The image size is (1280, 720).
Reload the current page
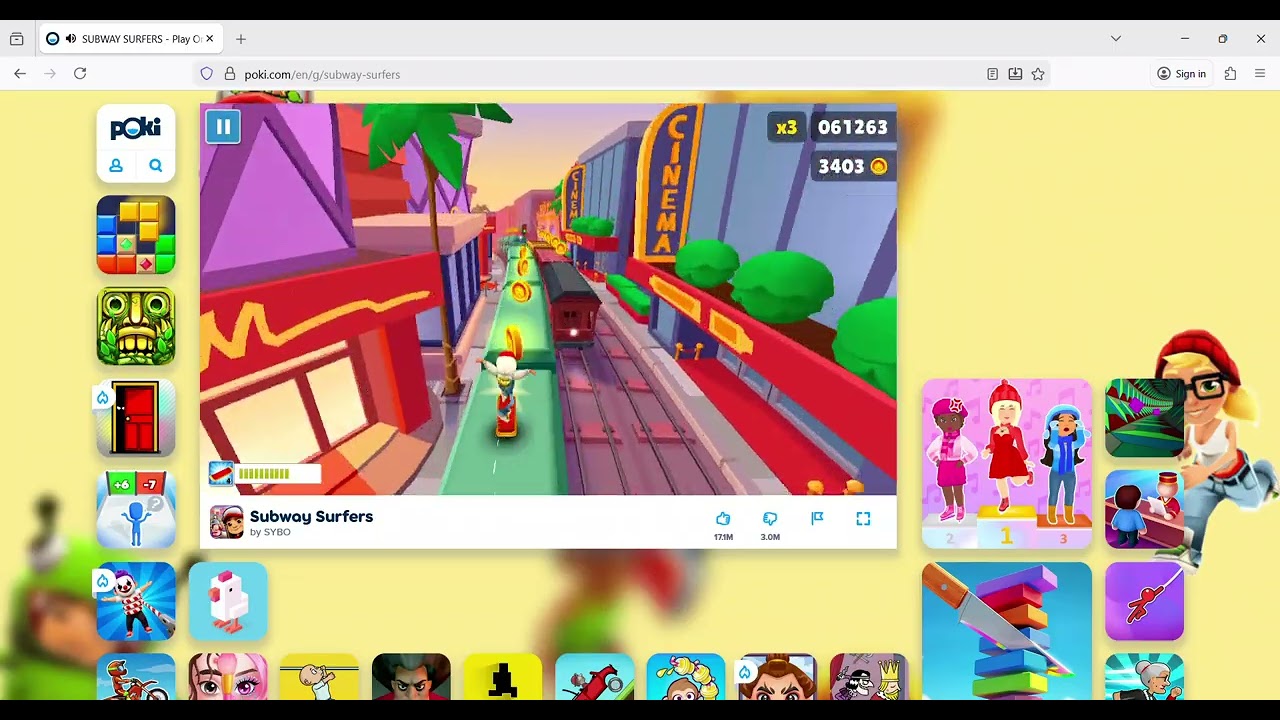[80, 74]
